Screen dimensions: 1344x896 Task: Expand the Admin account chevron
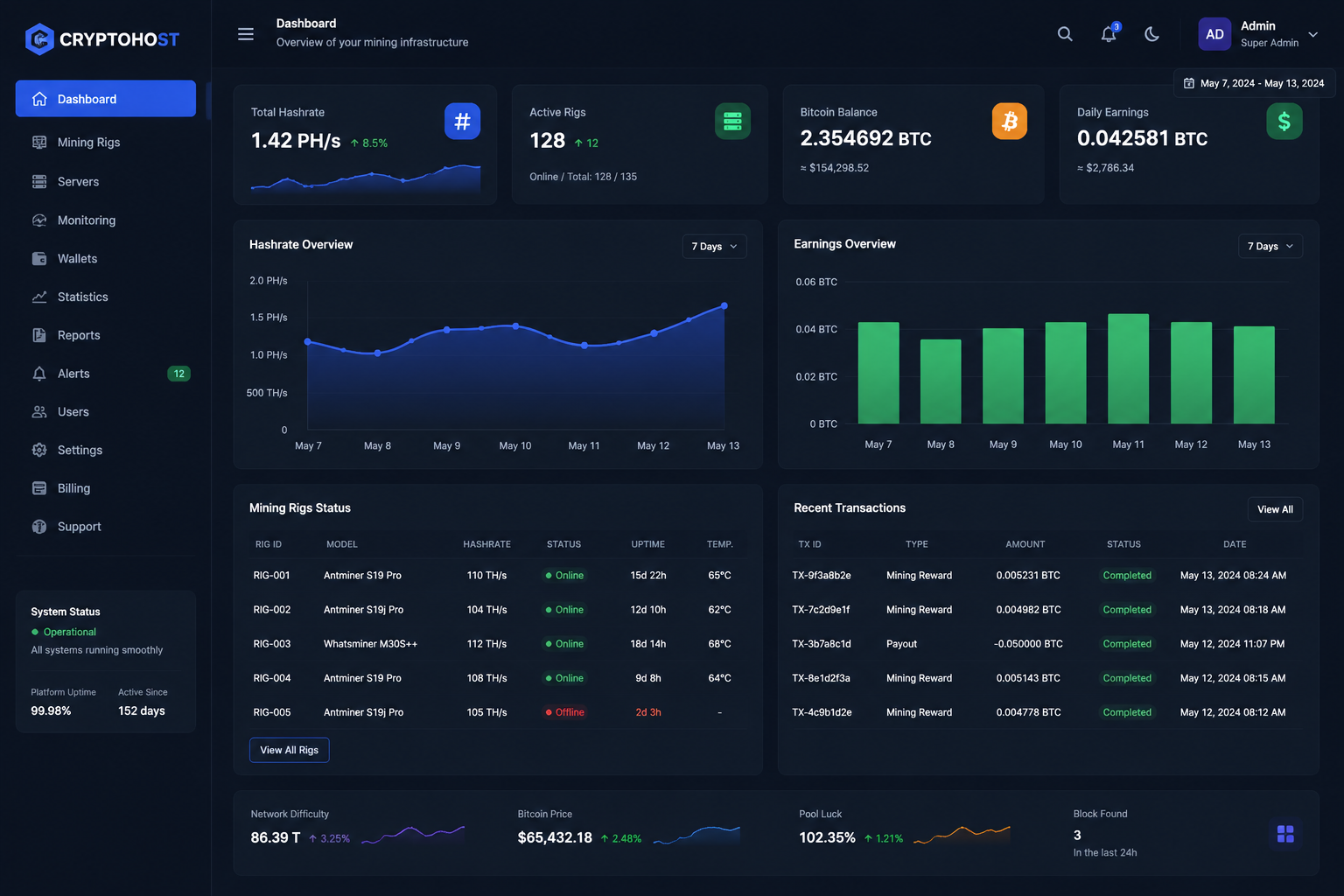click(x=1313, y=34)
